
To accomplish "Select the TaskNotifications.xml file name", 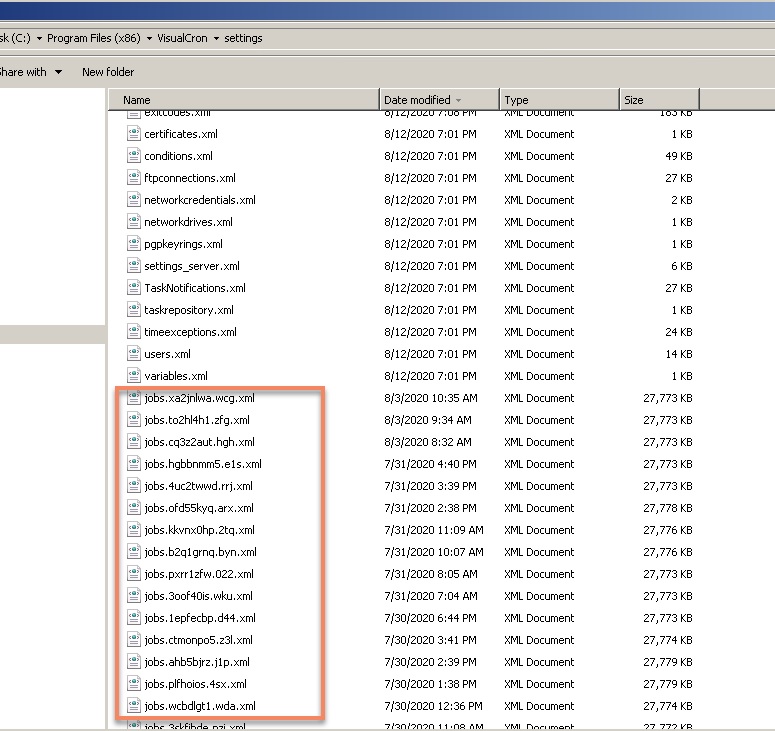I will (x=194, y=288).
